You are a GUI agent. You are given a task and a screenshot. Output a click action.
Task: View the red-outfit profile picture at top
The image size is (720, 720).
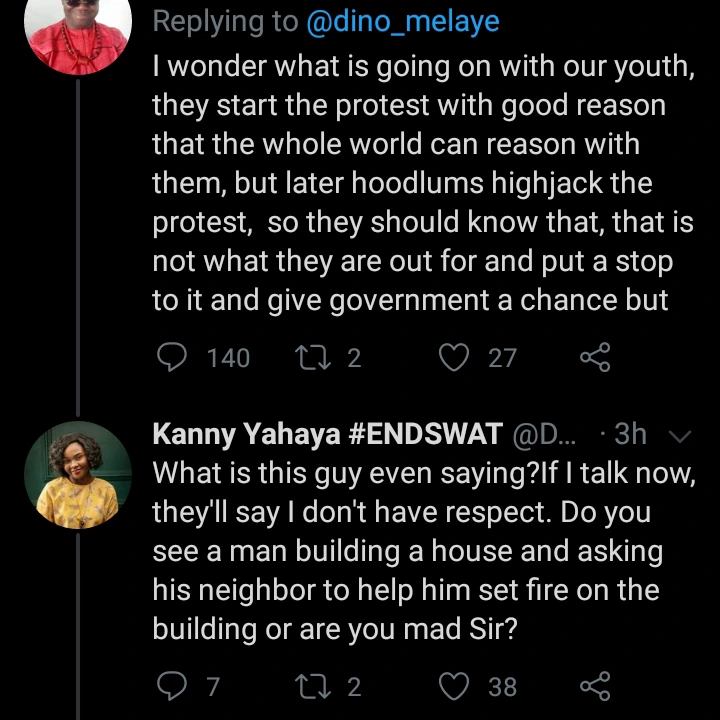click(77, 30)
